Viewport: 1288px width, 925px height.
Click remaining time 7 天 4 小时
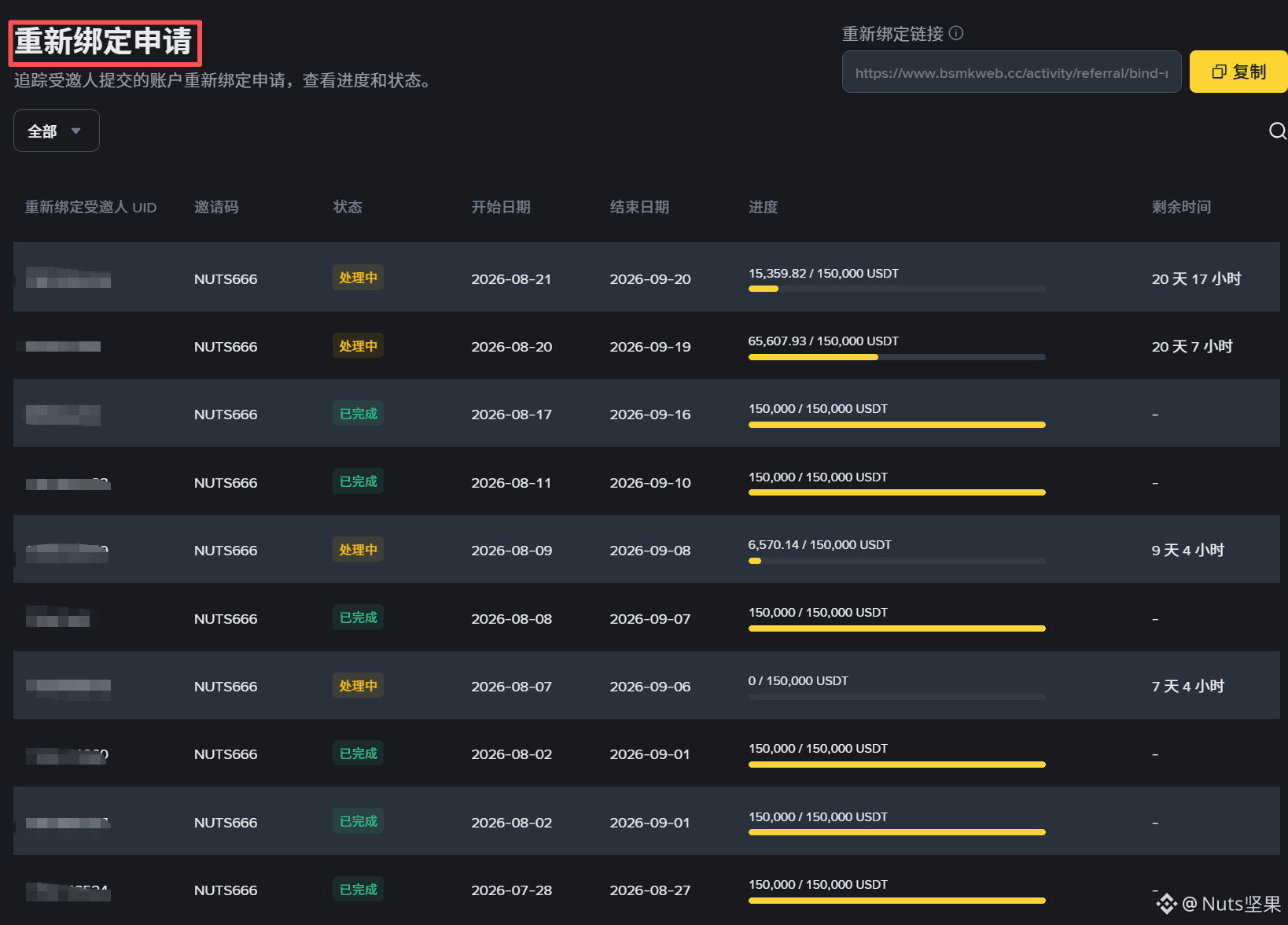click(1188, 686)
